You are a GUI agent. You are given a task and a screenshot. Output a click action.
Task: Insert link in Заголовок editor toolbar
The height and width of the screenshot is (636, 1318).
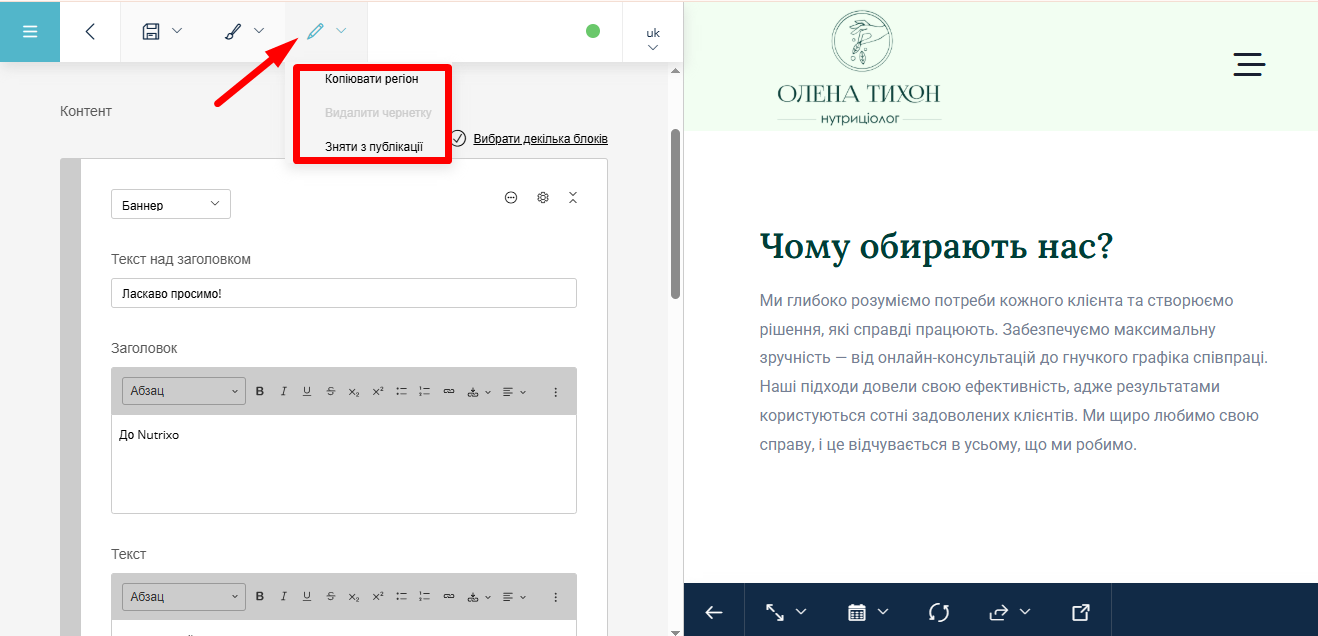[448, 391]
